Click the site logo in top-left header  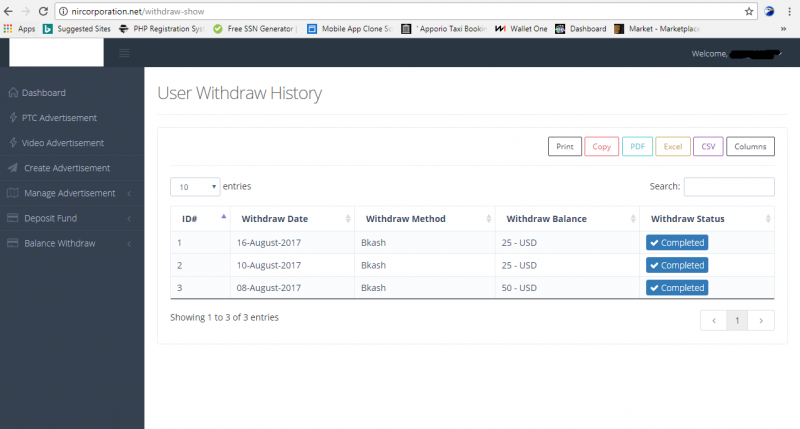[x=56, y=52]
